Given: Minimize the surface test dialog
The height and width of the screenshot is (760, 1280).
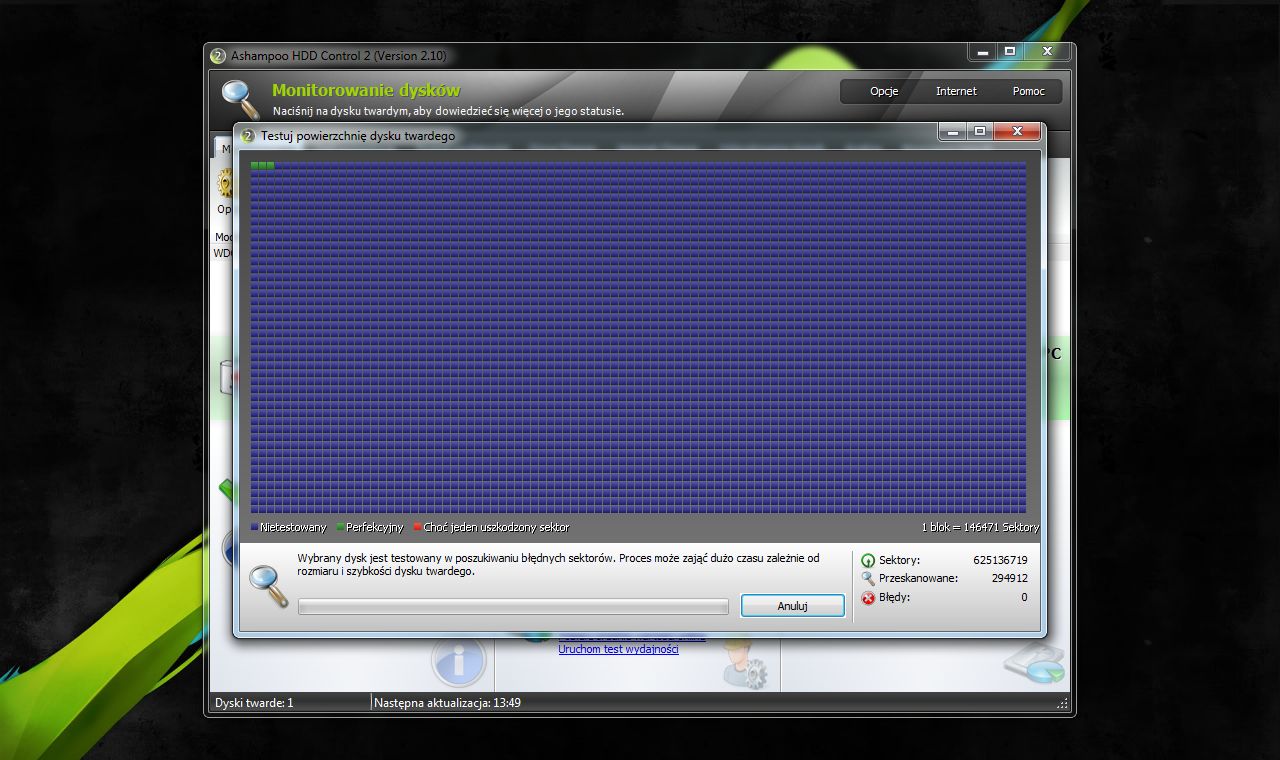Looking at the screenshot, I should (x=953, y=131).
